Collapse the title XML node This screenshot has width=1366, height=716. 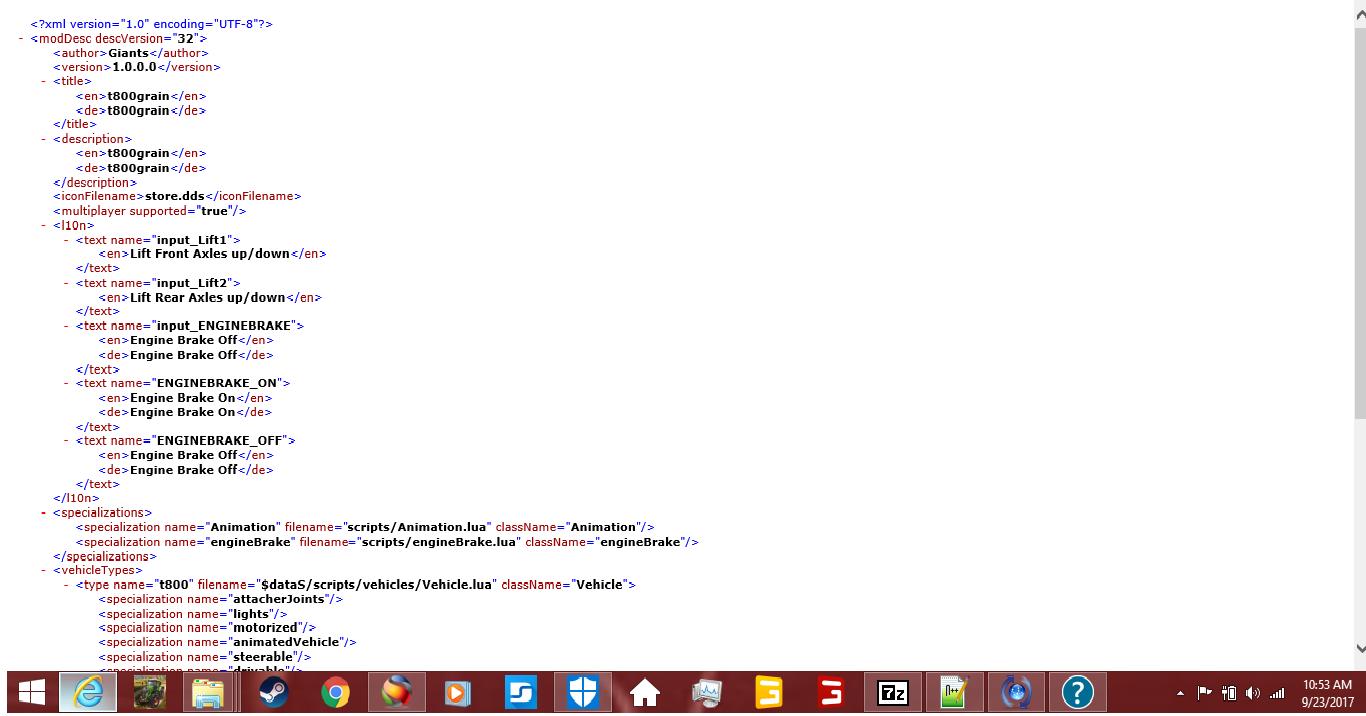coord(44,81)
